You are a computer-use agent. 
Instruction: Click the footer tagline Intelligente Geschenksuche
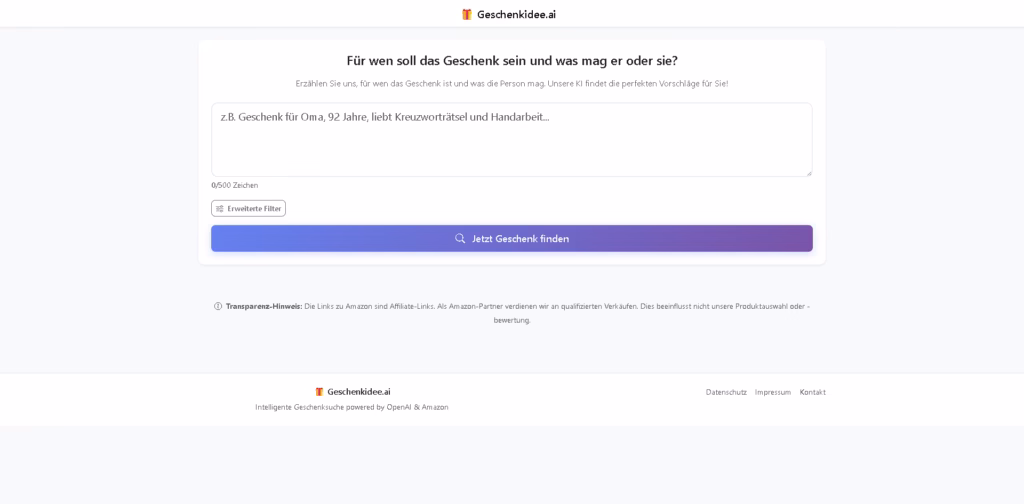(x=351, y=407)
